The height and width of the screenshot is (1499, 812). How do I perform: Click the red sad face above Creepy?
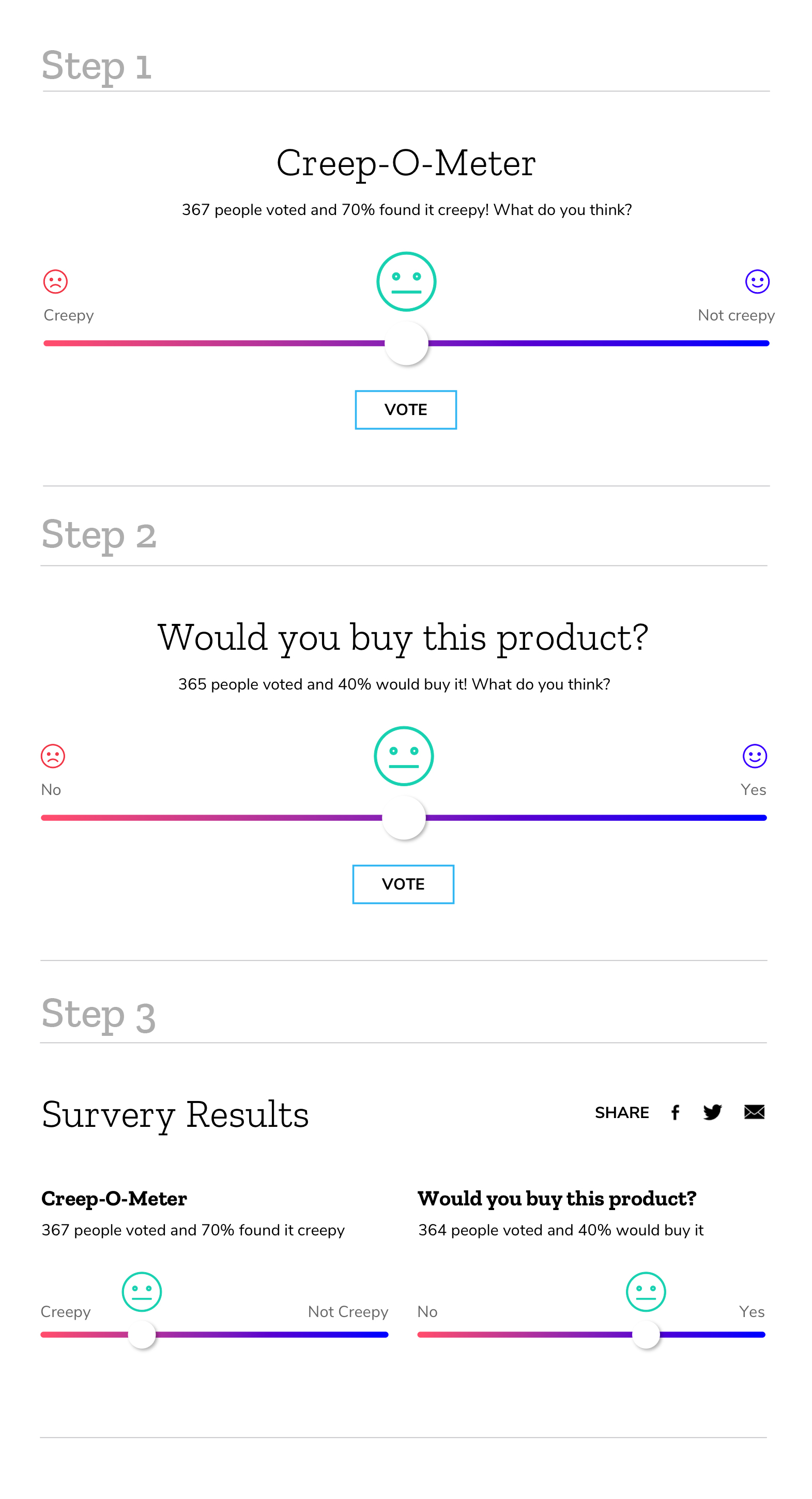click(56, 282)
